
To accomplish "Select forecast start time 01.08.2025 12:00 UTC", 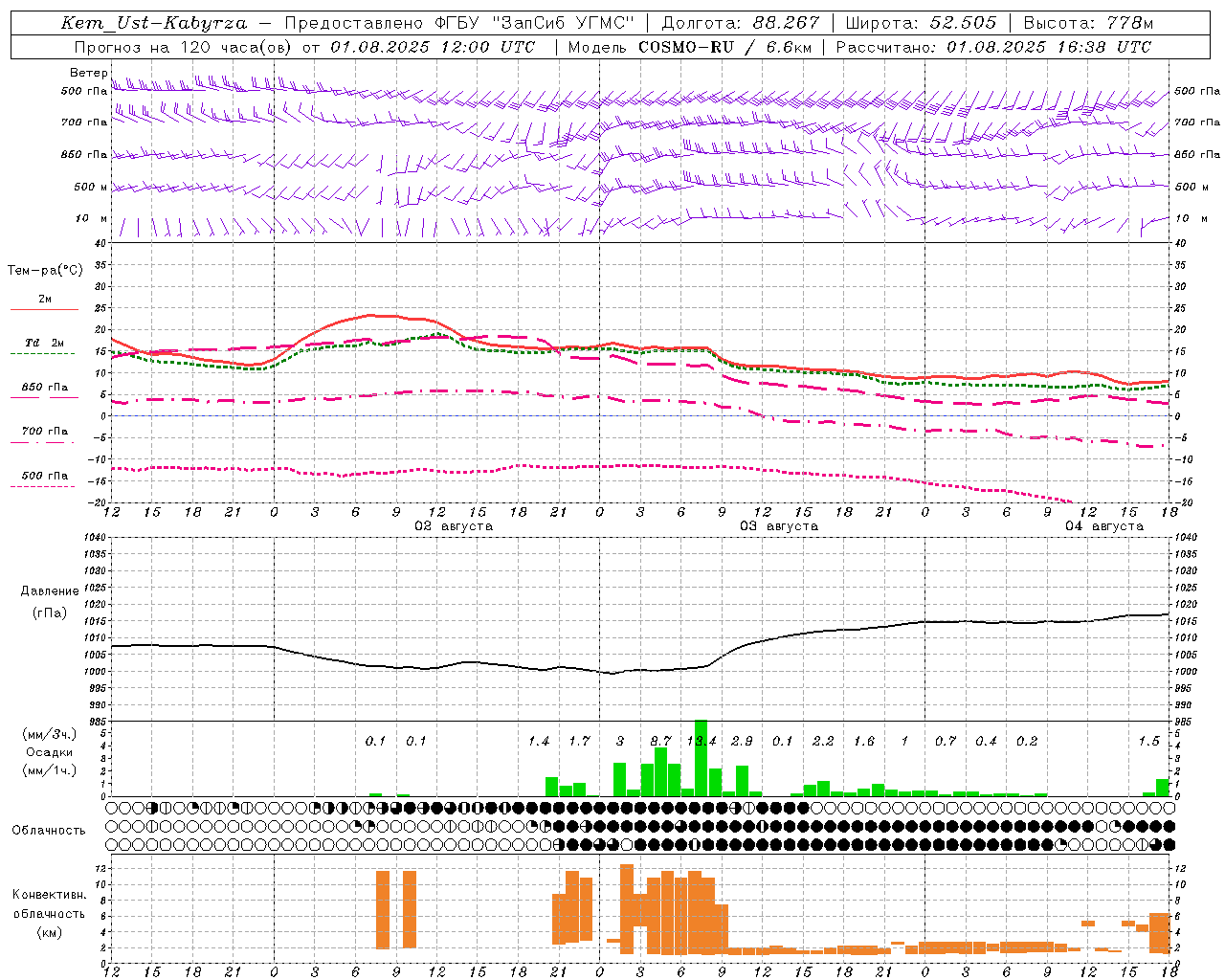I will tap(433, 47).
